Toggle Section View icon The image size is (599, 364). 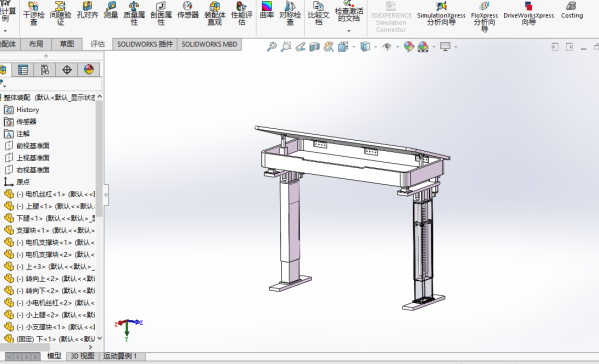point(314,47)
